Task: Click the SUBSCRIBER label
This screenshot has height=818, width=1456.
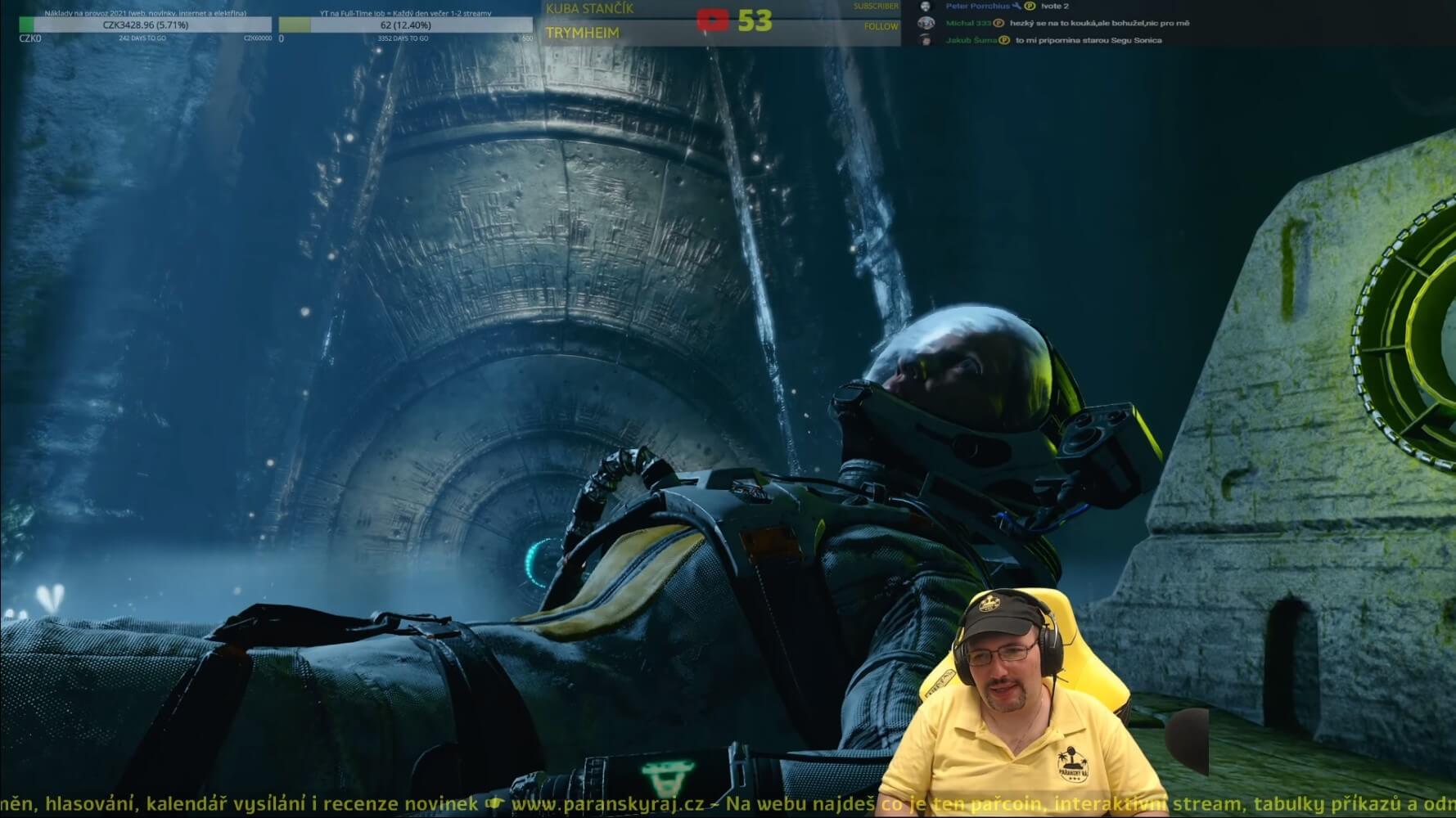Action: [875, 7]
